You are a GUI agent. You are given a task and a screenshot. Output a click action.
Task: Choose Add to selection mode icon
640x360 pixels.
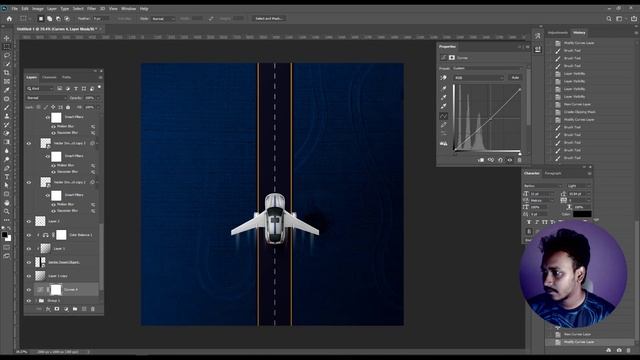(x=49, y=18)
